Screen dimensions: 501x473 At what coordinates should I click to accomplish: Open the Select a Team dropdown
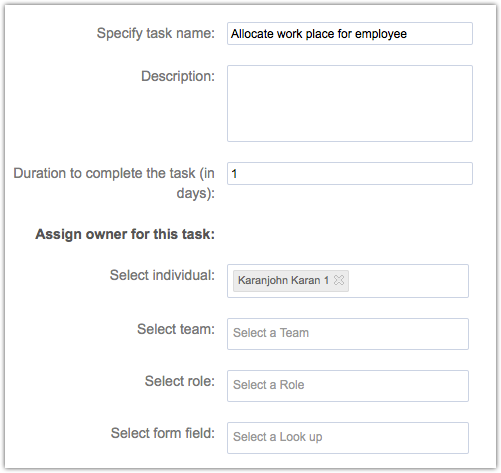coord(348,334)
